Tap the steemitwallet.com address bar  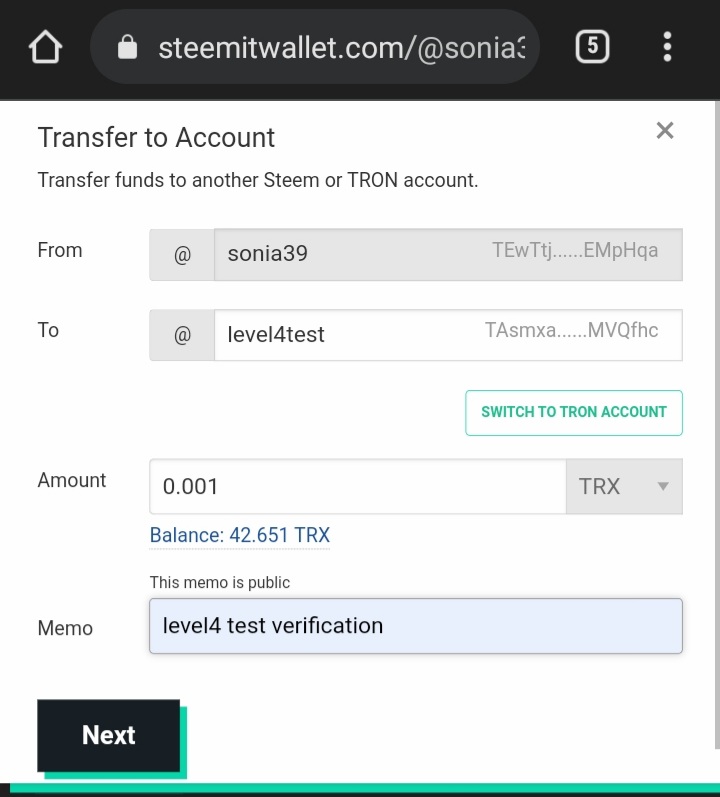click(x=340, y=47)
